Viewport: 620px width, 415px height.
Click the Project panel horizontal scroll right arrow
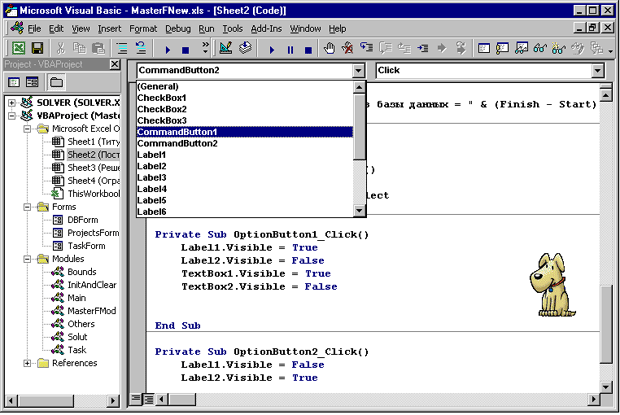[113, 401]
